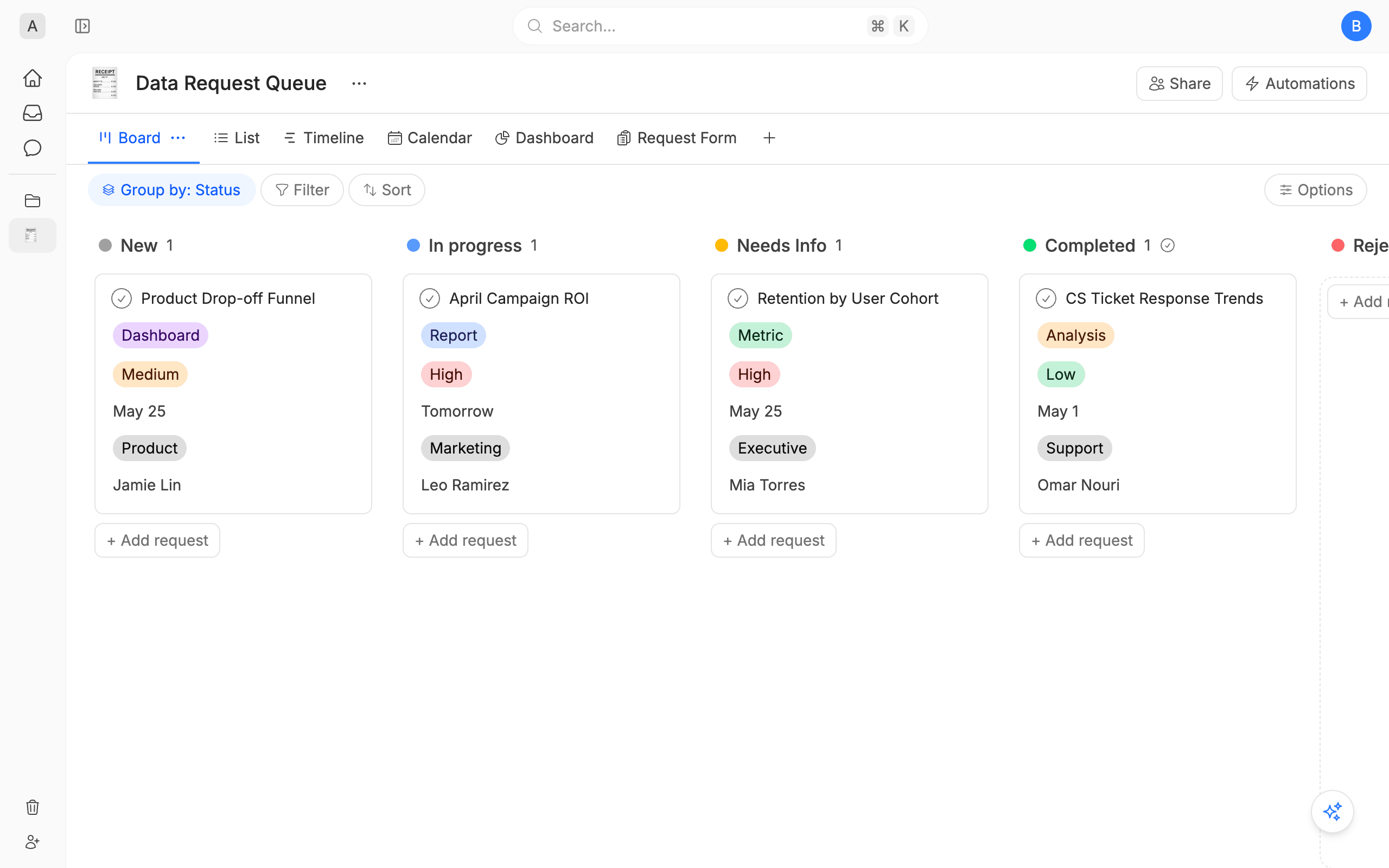
Task: Click the Medium priority tag
Action: coord(150,374)
